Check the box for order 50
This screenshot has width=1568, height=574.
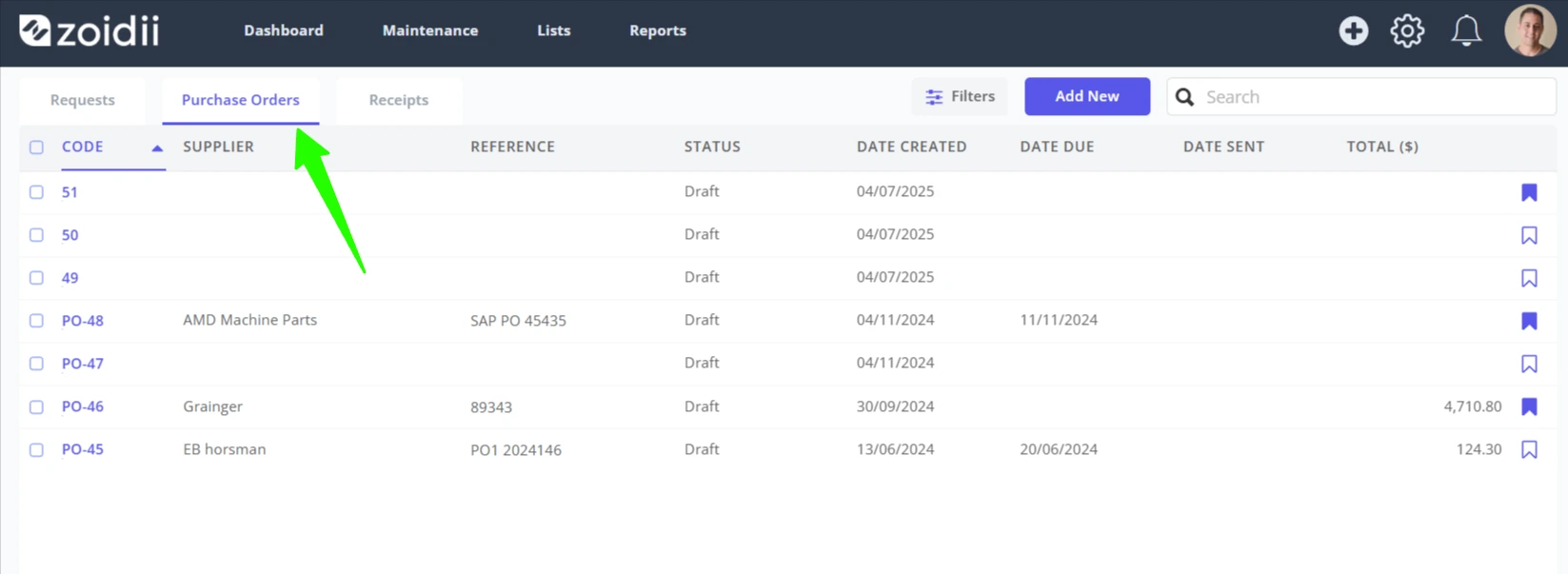click(x=36, y=235)
